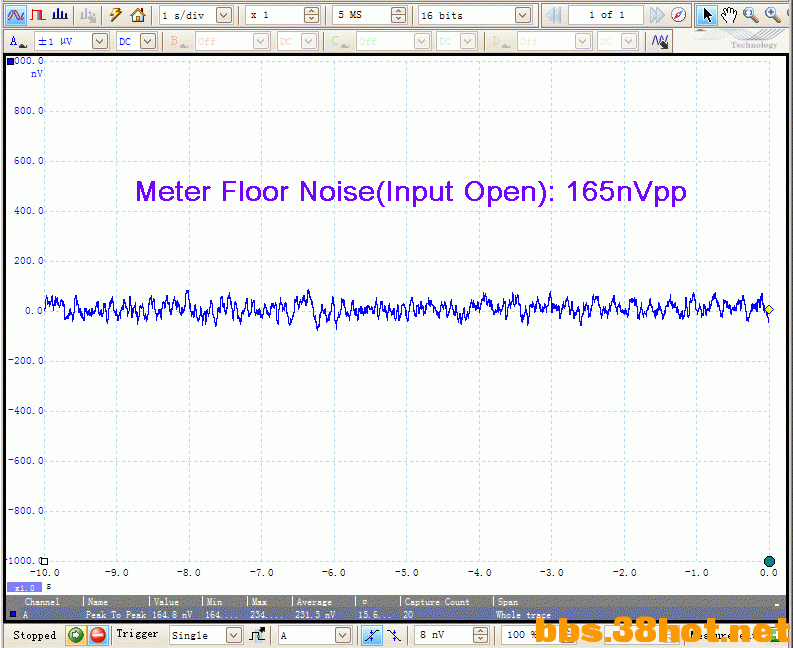Click the Auto setup lightning icon
The image size is (793, 648).
click(x=116, y=15)
